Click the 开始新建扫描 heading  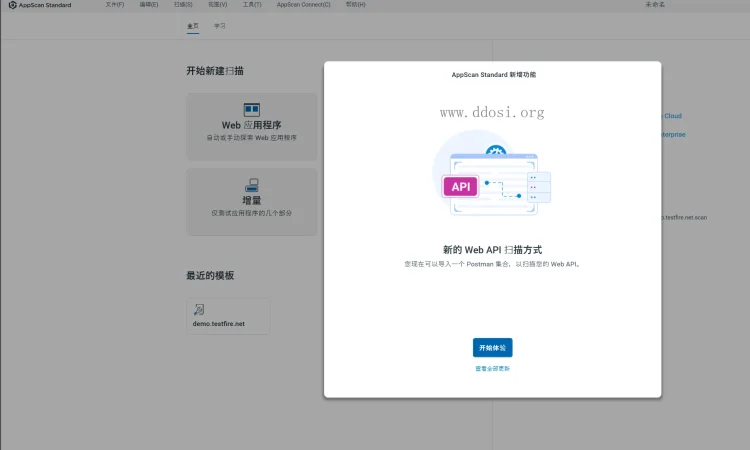click(x=215, y=71)
